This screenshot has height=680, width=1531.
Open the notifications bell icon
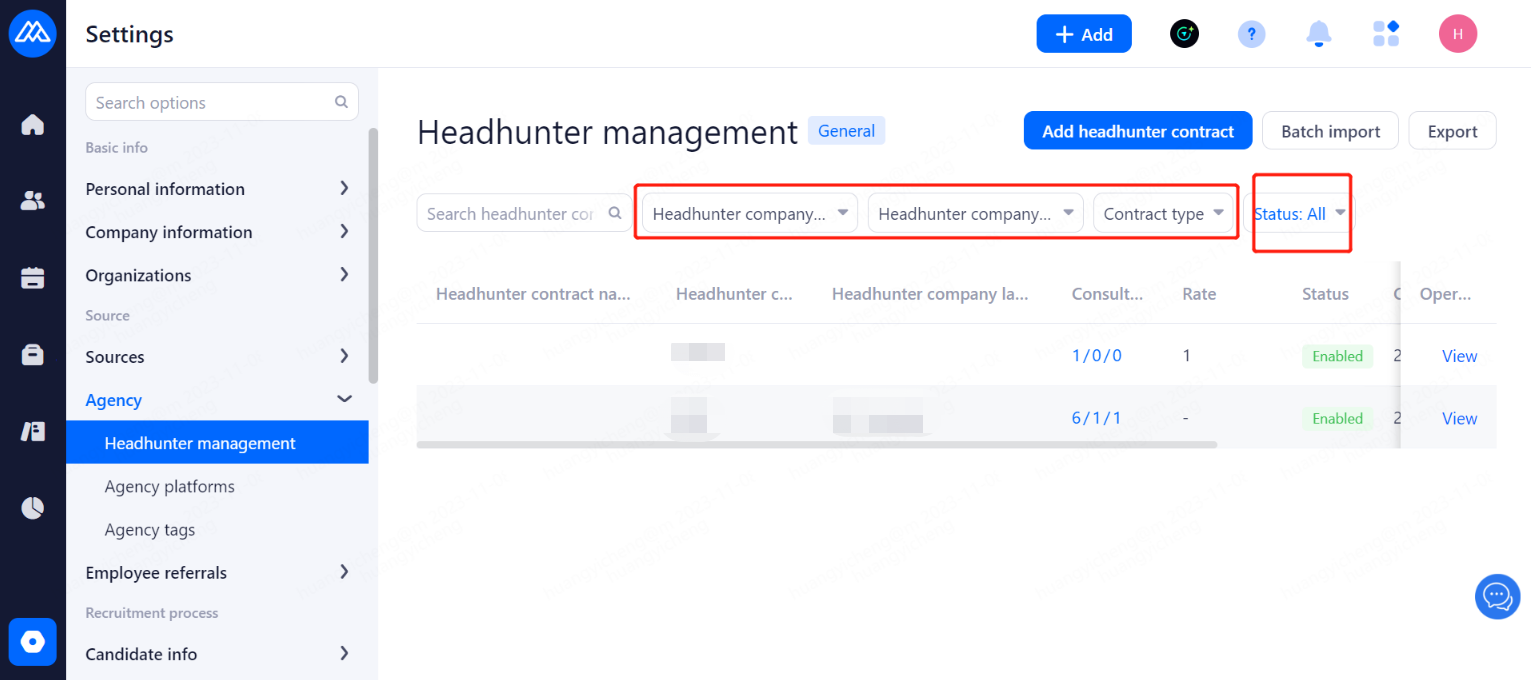tap(1319, 34)
